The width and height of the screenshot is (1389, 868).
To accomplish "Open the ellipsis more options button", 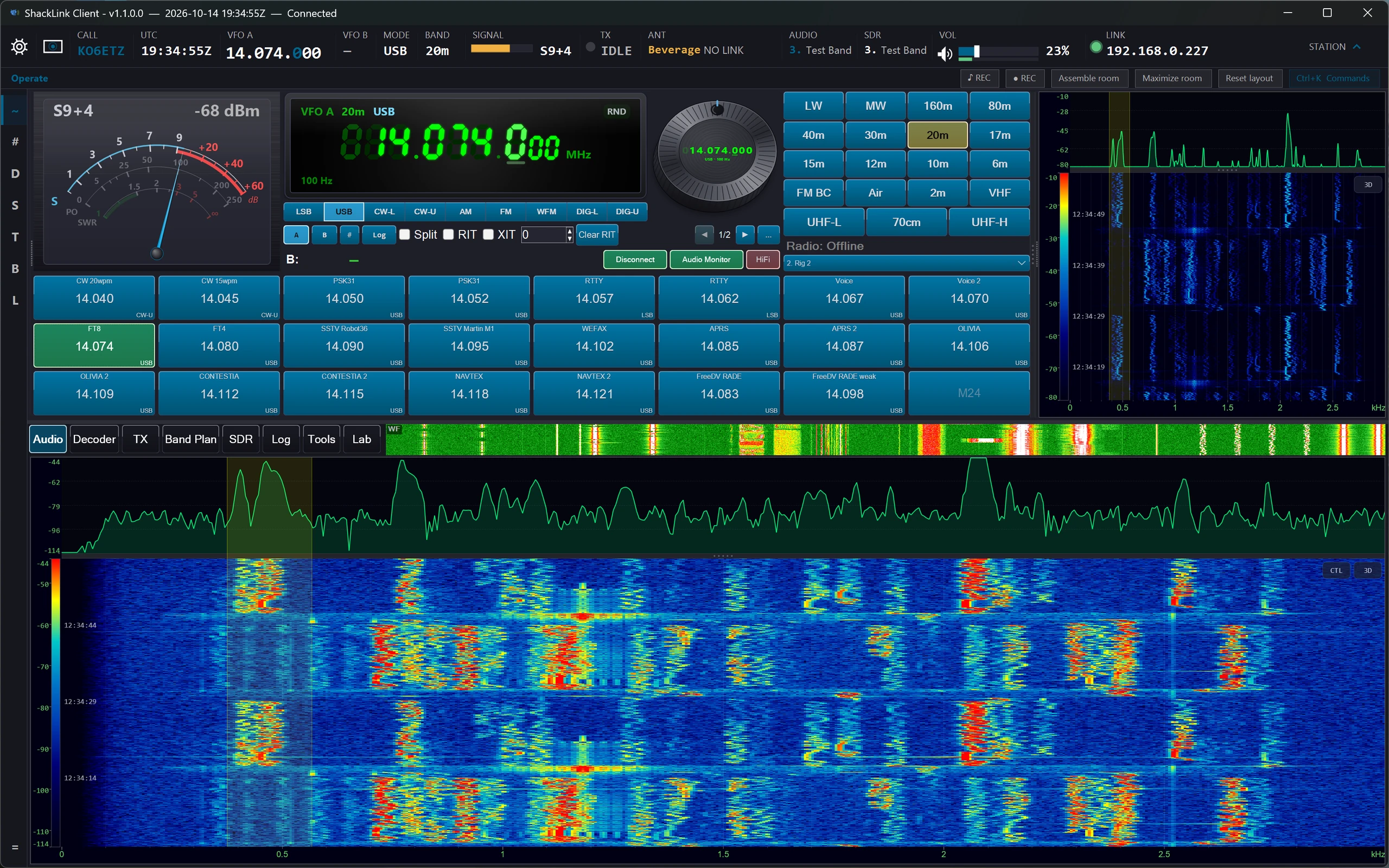I will (768, 234).
